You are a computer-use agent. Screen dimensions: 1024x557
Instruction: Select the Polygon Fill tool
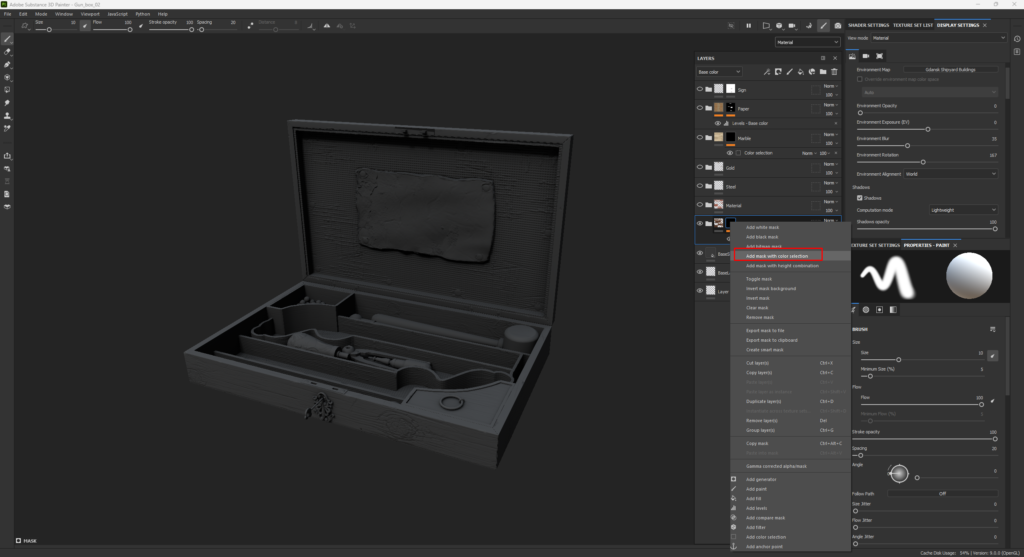[x=8, y=77]
